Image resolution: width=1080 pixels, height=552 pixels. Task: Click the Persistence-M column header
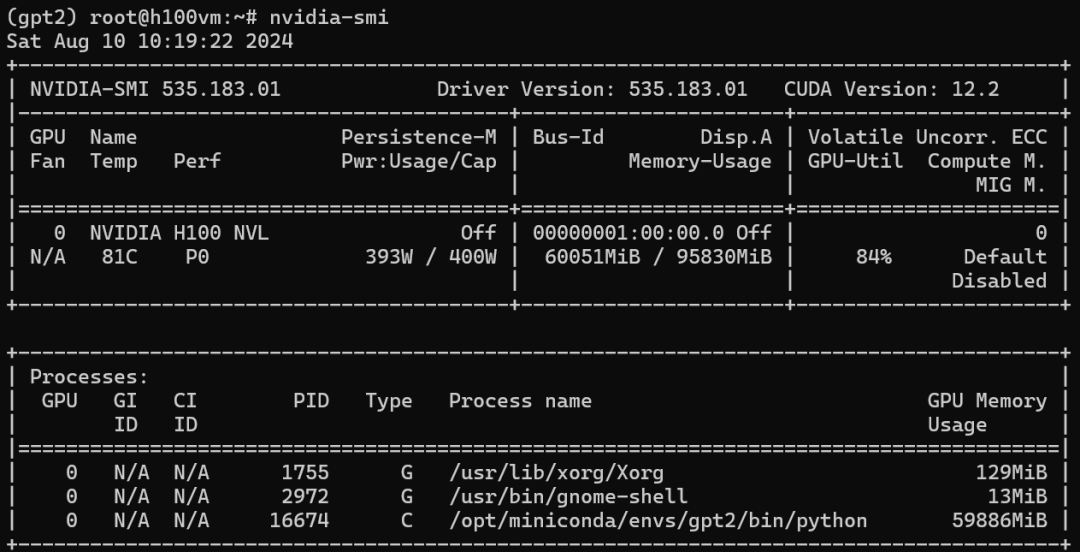click(418, 137)
